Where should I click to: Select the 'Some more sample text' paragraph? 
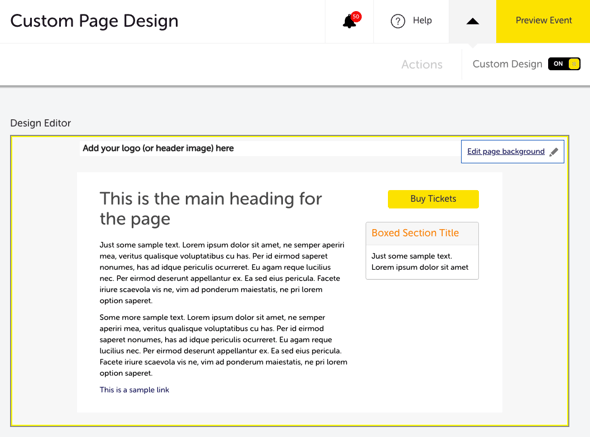224,345
